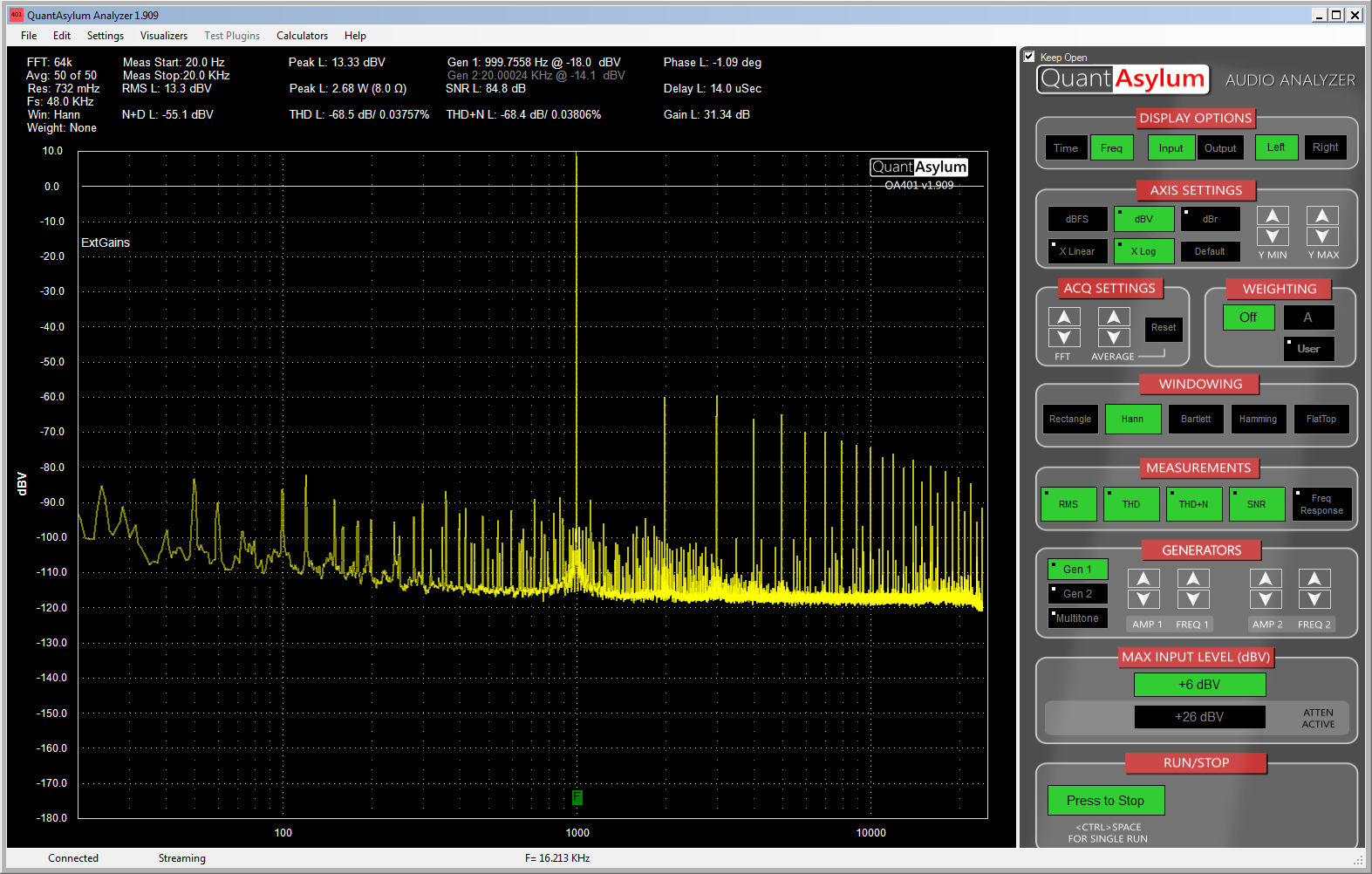This screenshot has width=1372, height=874.
Task: Decrease AVERAGE count with down arrow
Action: (x=1114, y=338)
